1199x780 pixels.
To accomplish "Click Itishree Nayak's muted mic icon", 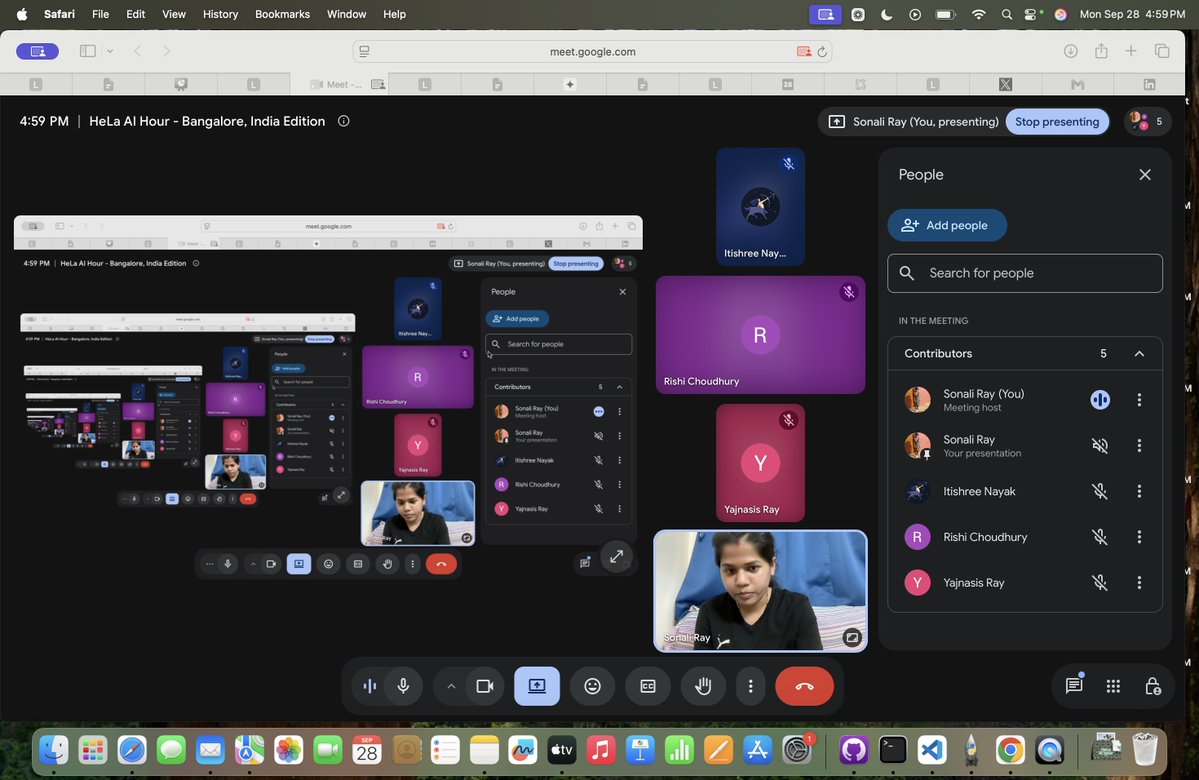I will [1100, 491].
